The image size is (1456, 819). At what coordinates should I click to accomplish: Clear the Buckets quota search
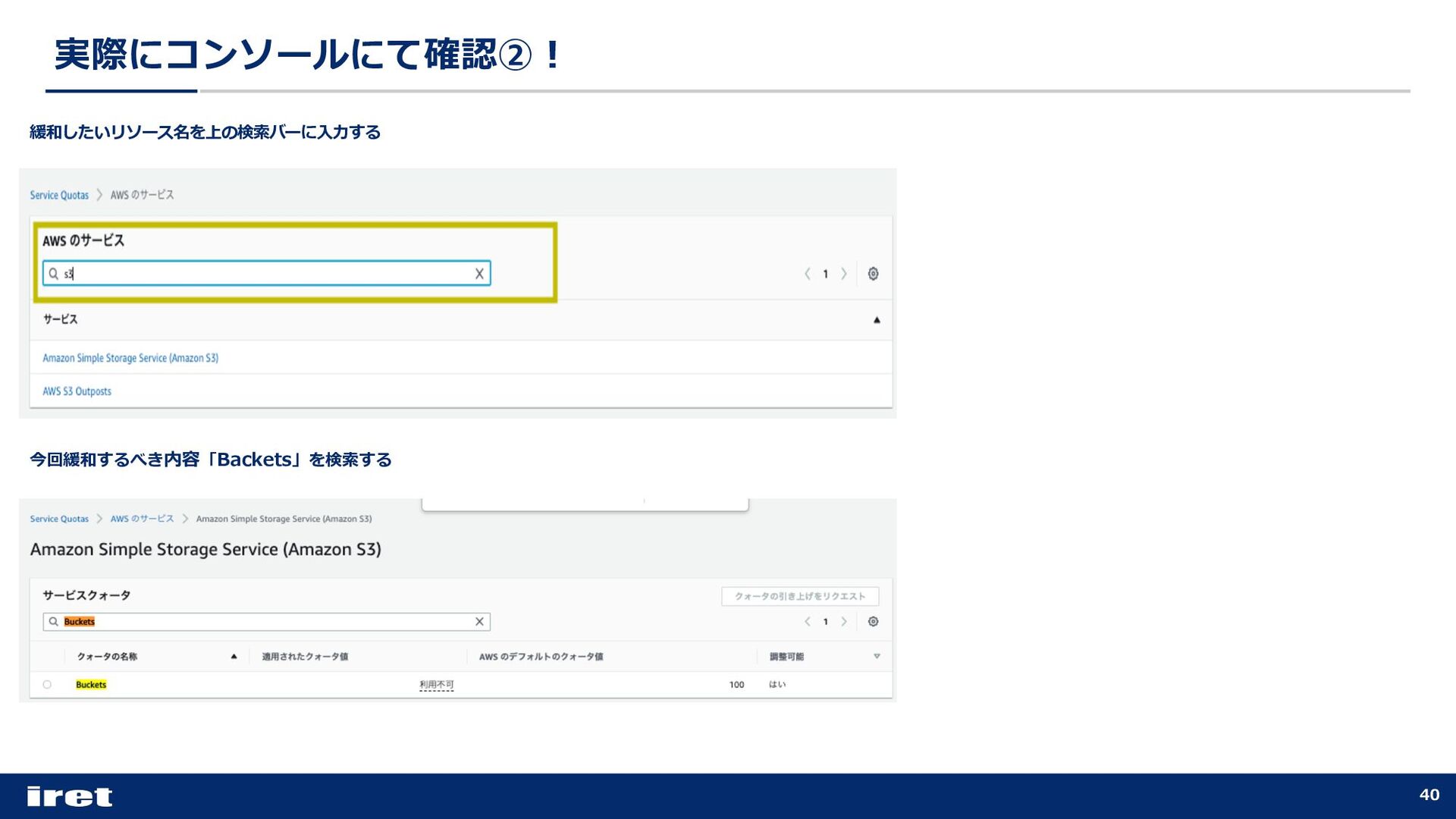click(479, 622)
